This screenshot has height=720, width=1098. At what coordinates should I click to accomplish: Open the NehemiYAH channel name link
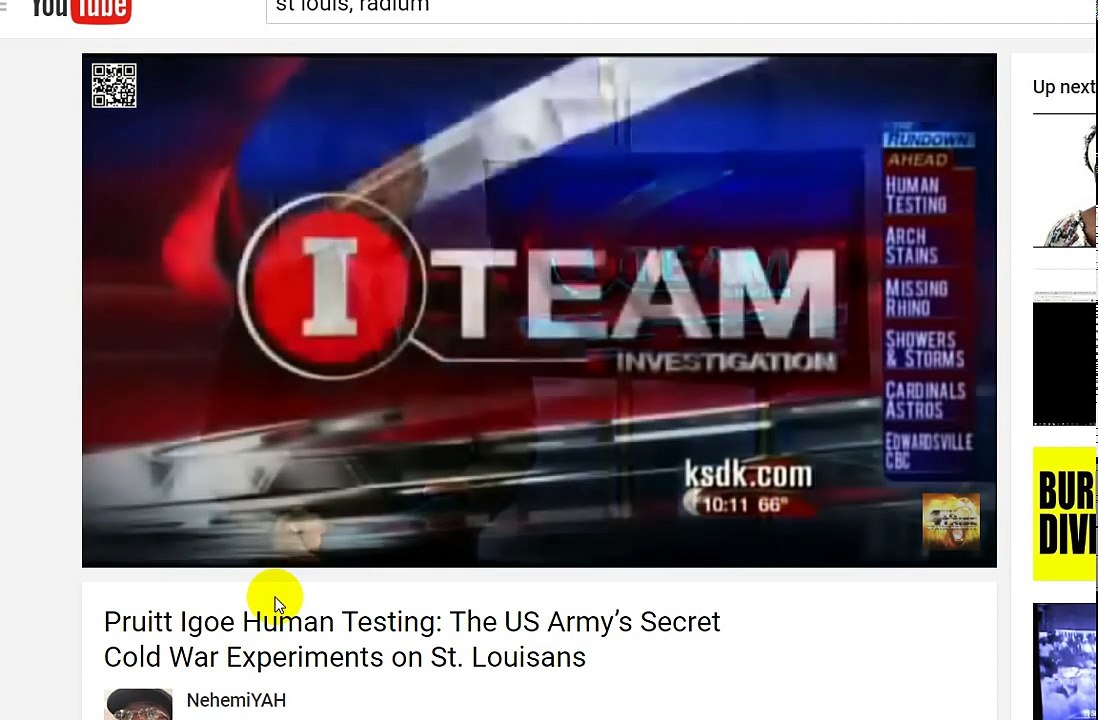point(236,700)
